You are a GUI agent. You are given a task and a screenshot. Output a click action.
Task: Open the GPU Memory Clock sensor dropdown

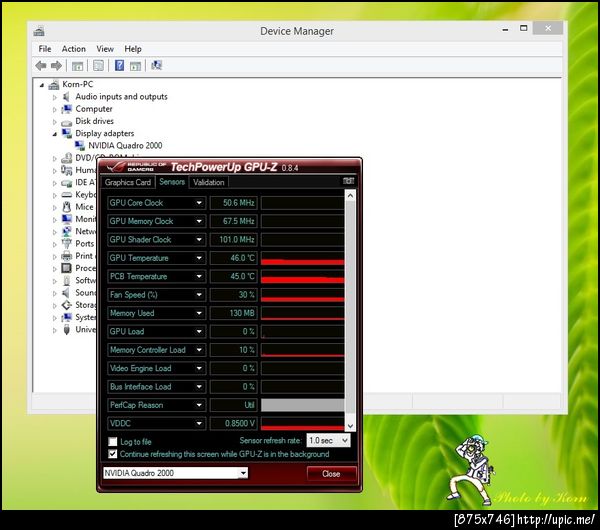[x=199, y=221]
